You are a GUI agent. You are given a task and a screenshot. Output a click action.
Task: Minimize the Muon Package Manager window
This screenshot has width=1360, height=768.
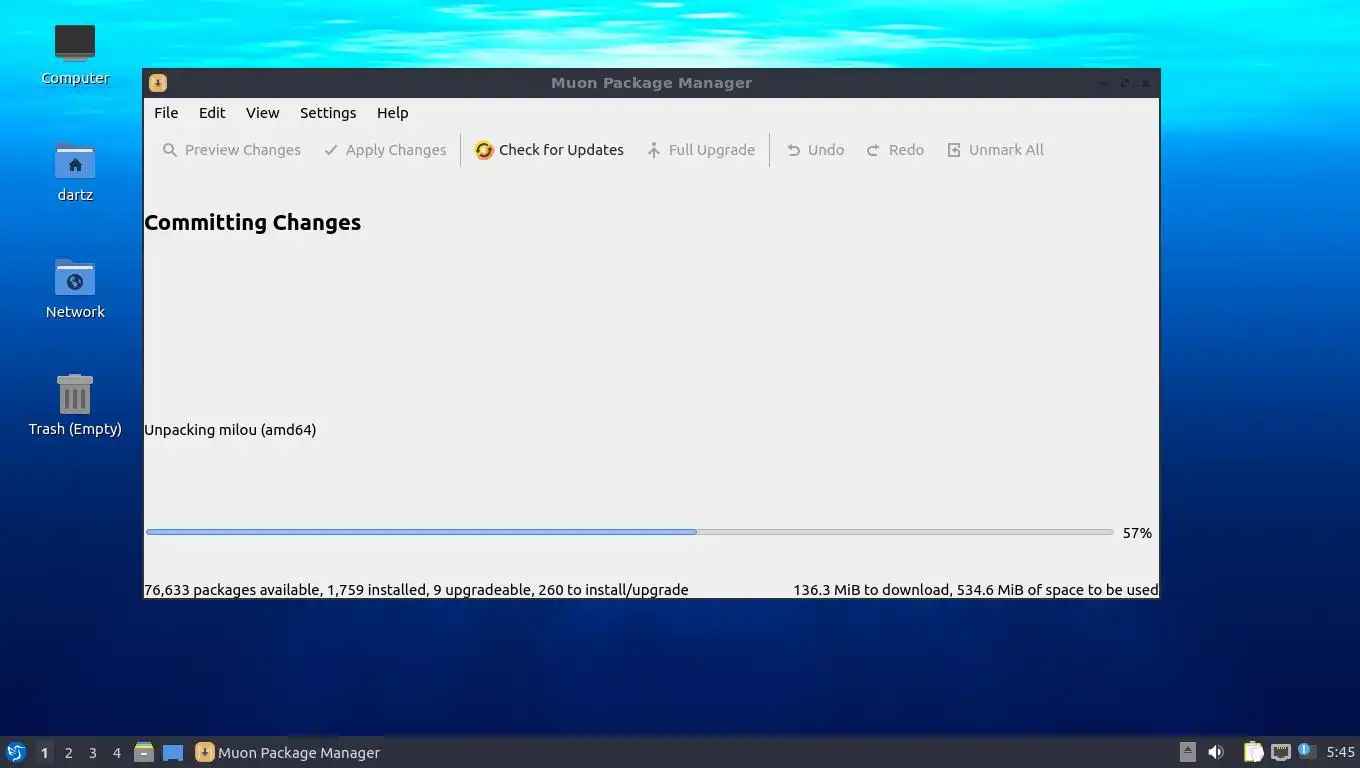1104,83
